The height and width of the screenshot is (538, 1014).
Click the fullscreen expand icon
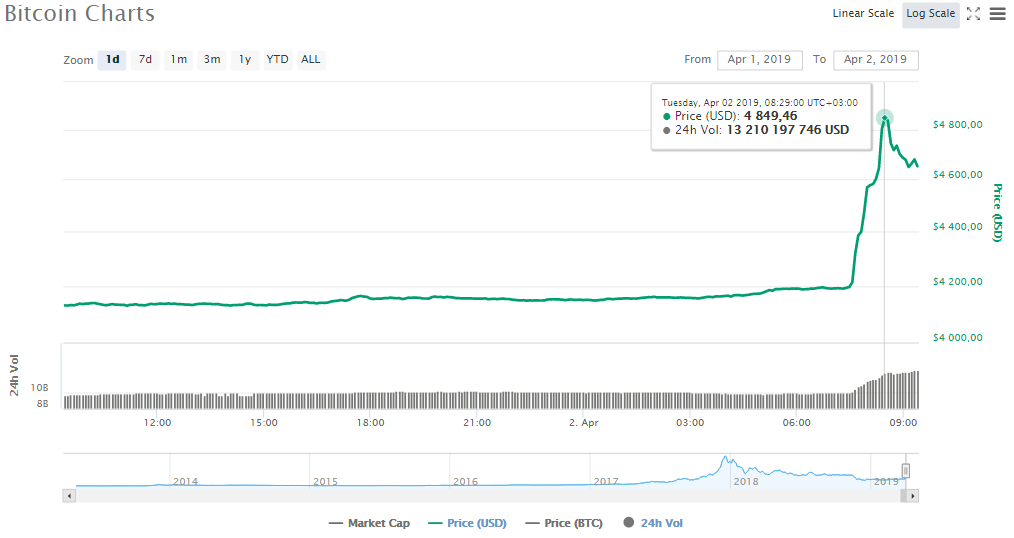click(x=973, y=14)
